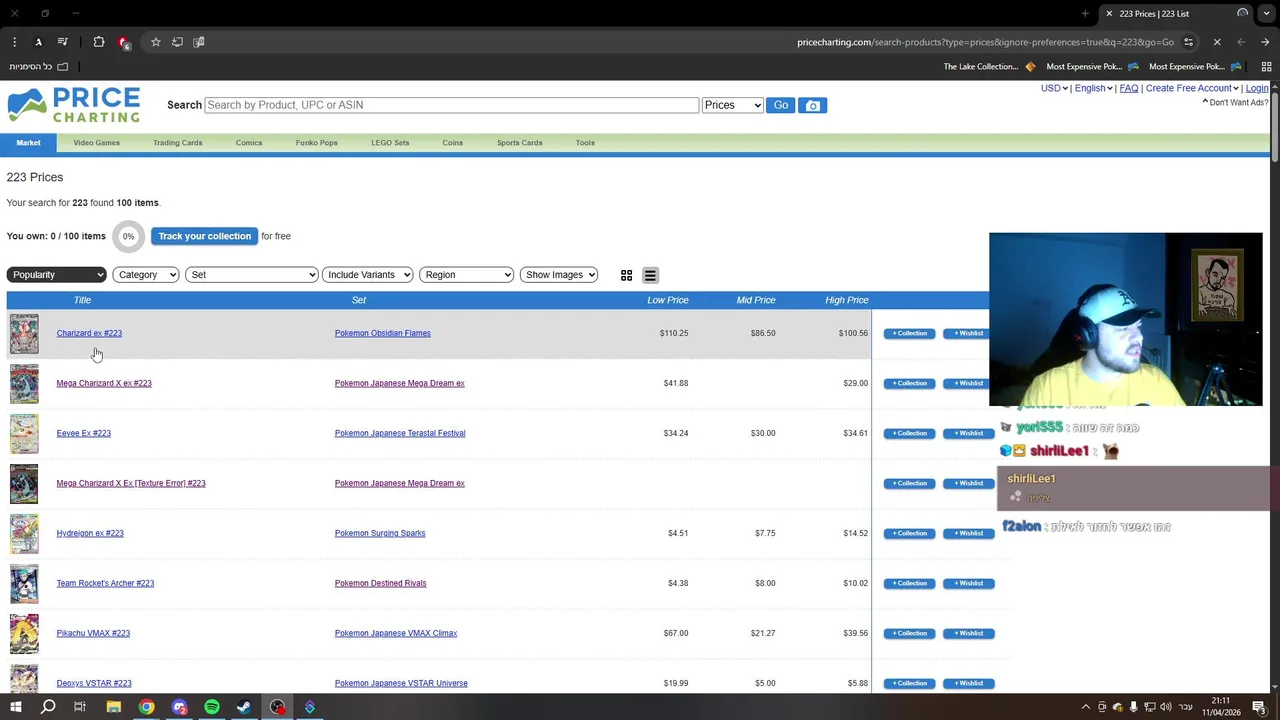Screen dimensions: 1280x720
Task: Sort by the Low Price column header
Action: [667, 300]
